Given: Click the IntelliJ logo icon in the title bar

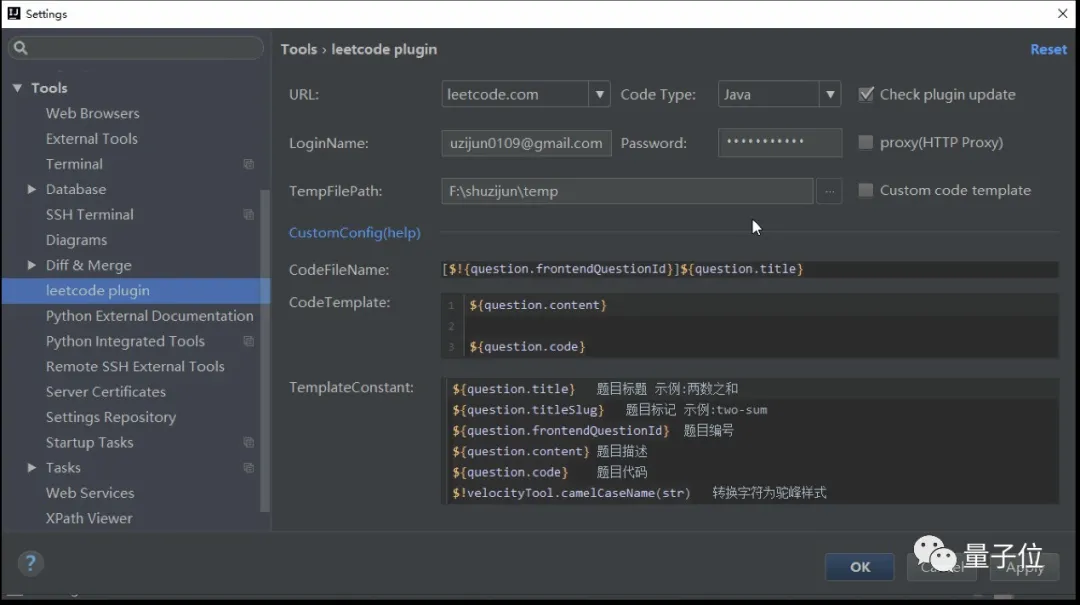Looking at the screenshot, I should coord(13,13).
